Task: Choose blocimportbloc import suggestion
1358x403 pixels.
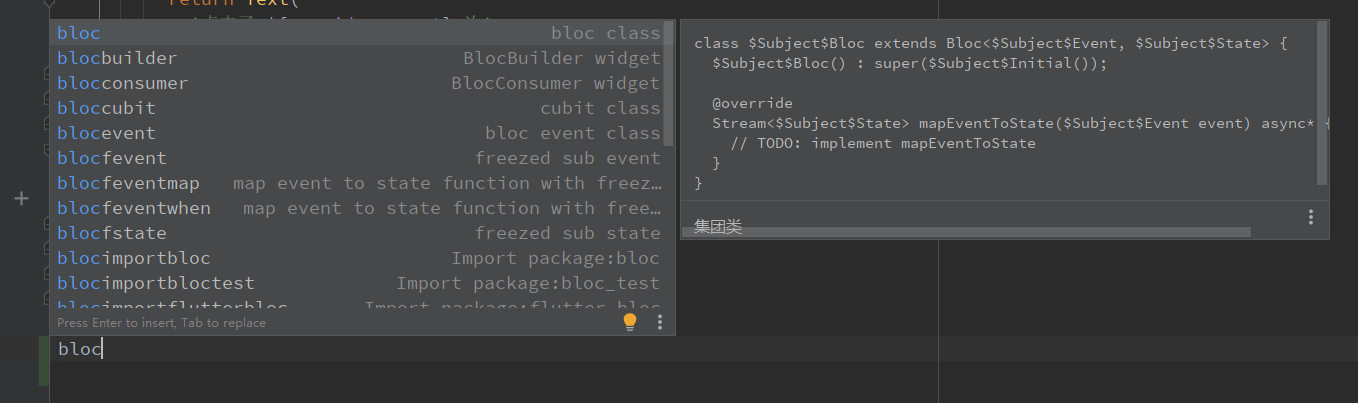Action: click(x=358, y=258)
